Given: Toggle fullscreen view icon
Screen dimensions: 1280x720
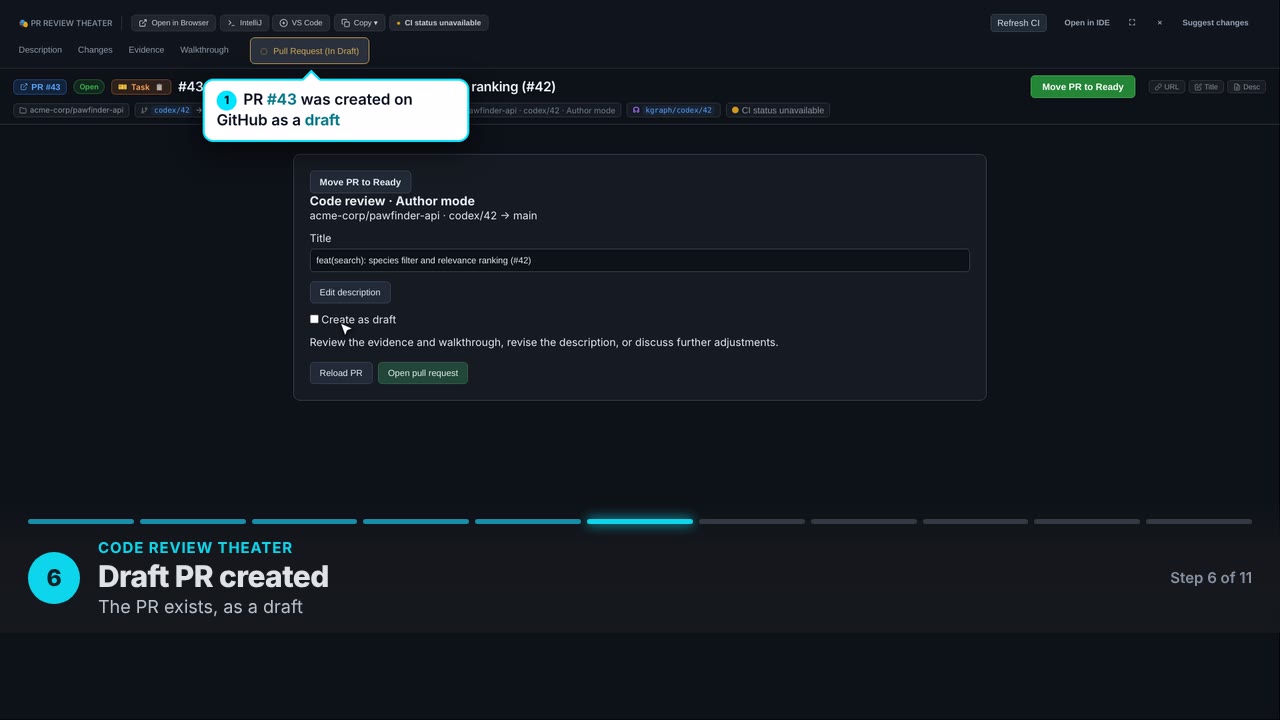Looking at the screenshot, I should click(x=1132, y=22).
